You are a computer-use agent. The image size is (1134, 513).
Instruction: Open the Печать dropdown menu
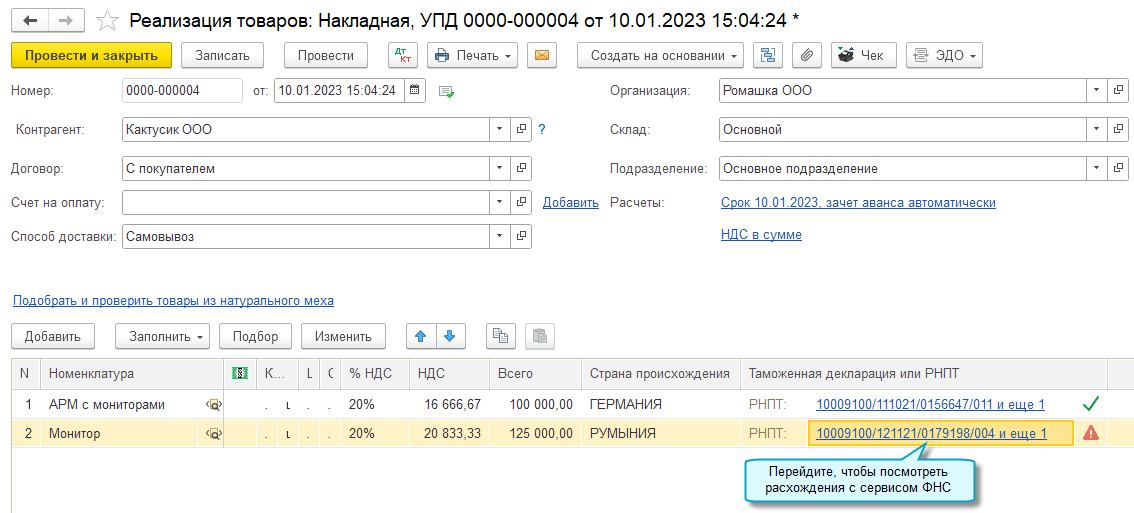pos(473,55)
